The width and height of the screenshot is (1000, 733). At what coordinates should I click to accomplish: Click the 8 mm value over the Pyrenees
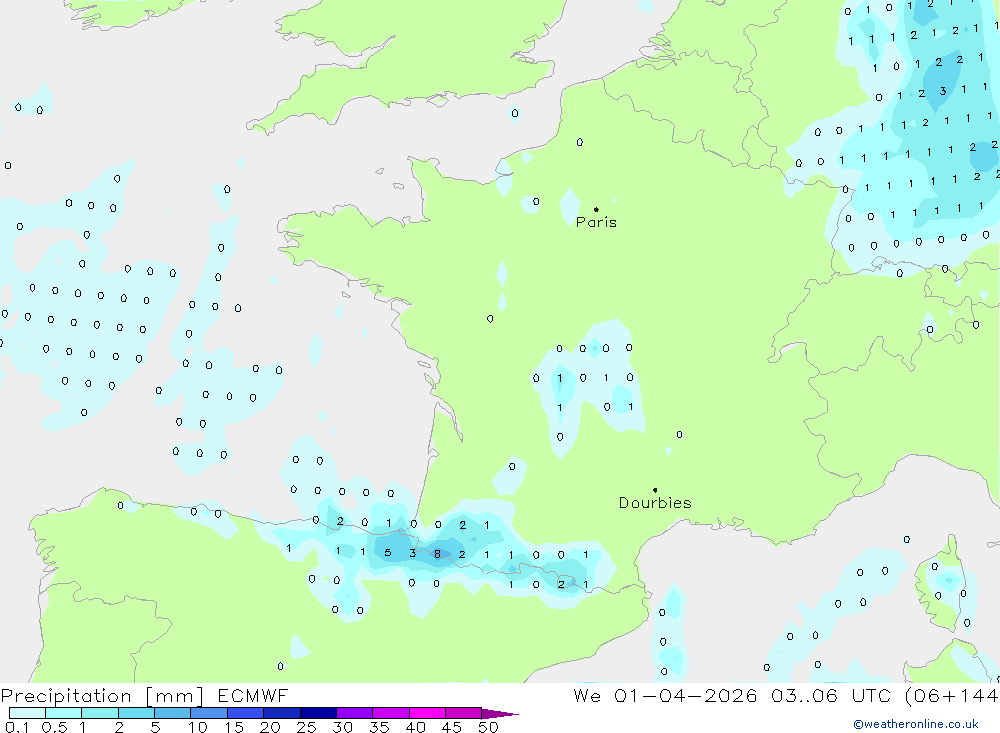click(437, 554)
